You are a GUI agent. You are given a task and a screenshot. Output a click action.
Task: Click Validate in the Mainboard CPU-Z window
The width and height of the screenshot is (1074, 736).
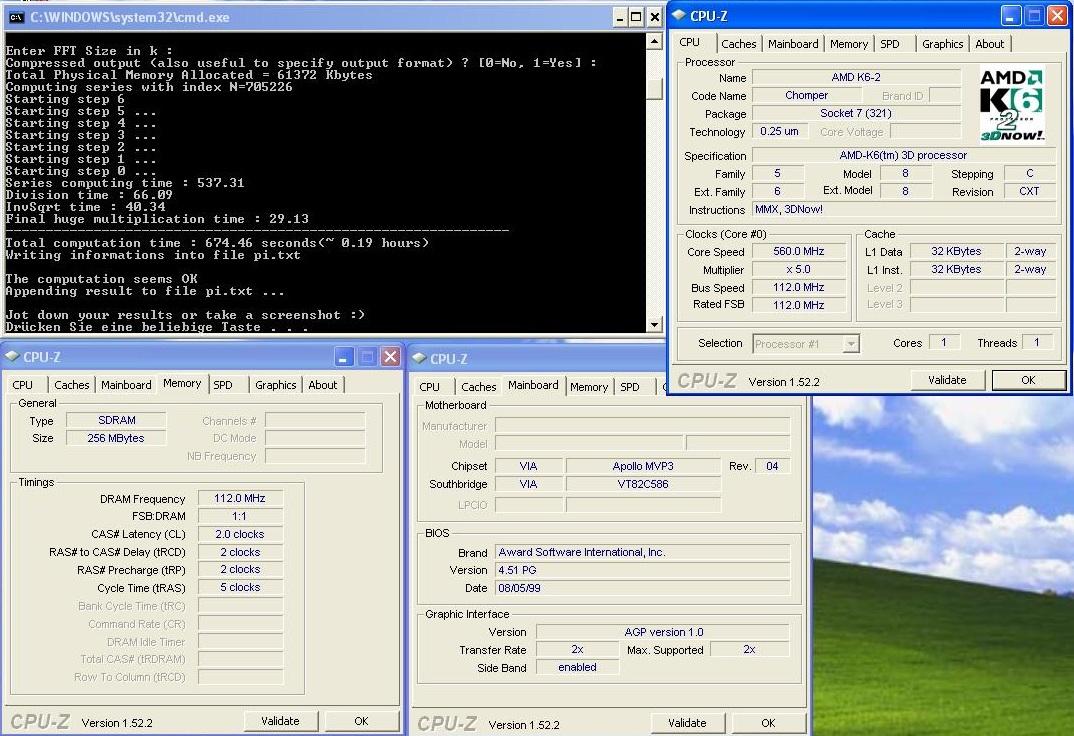pos(687,723)
